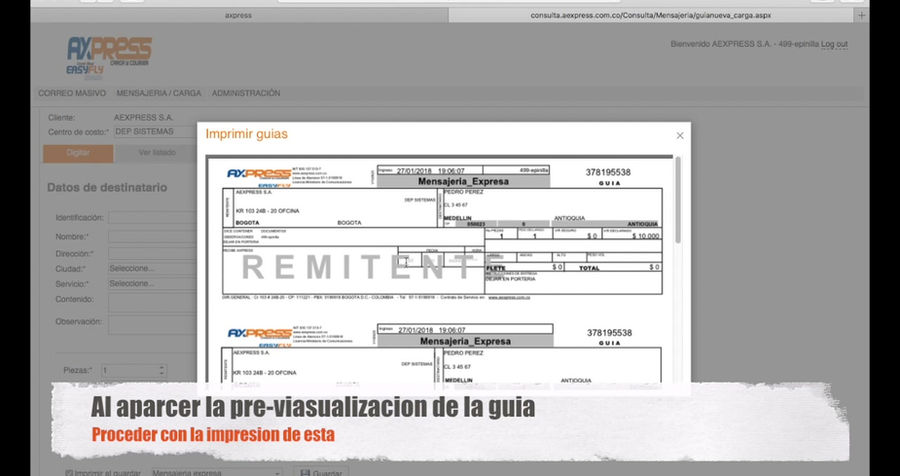
Task: Click the Datos de destinatario heading
Action: tap(107, 187)
